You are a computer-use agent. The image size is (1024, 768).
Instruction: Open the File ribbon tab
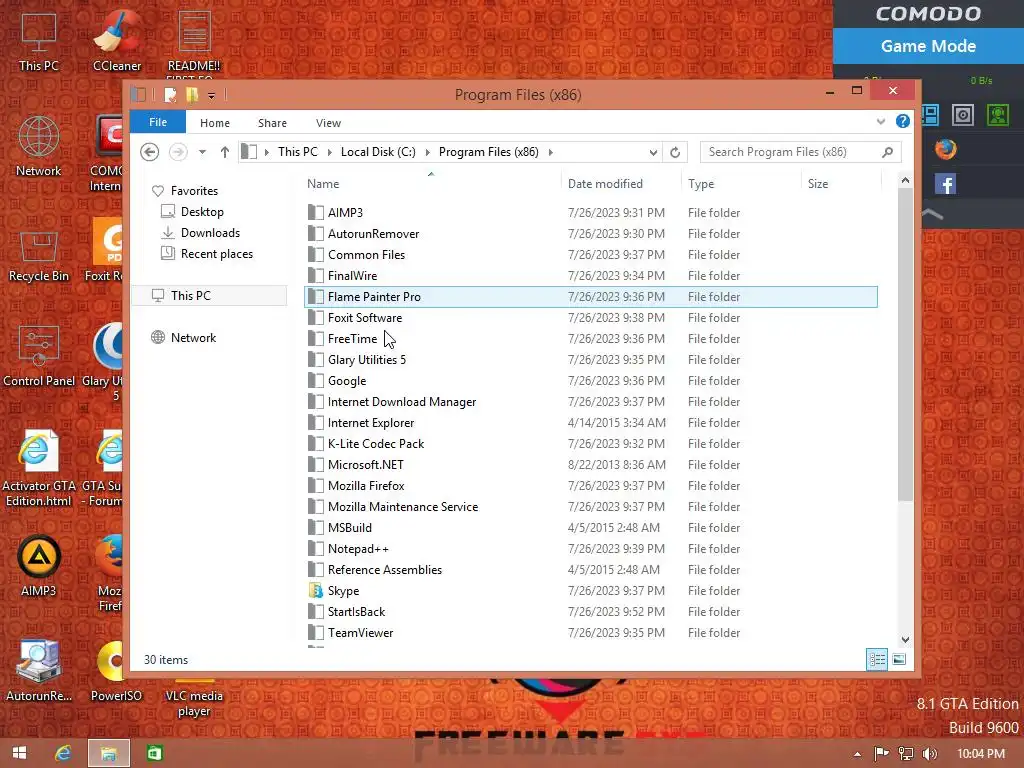[158, 122]
